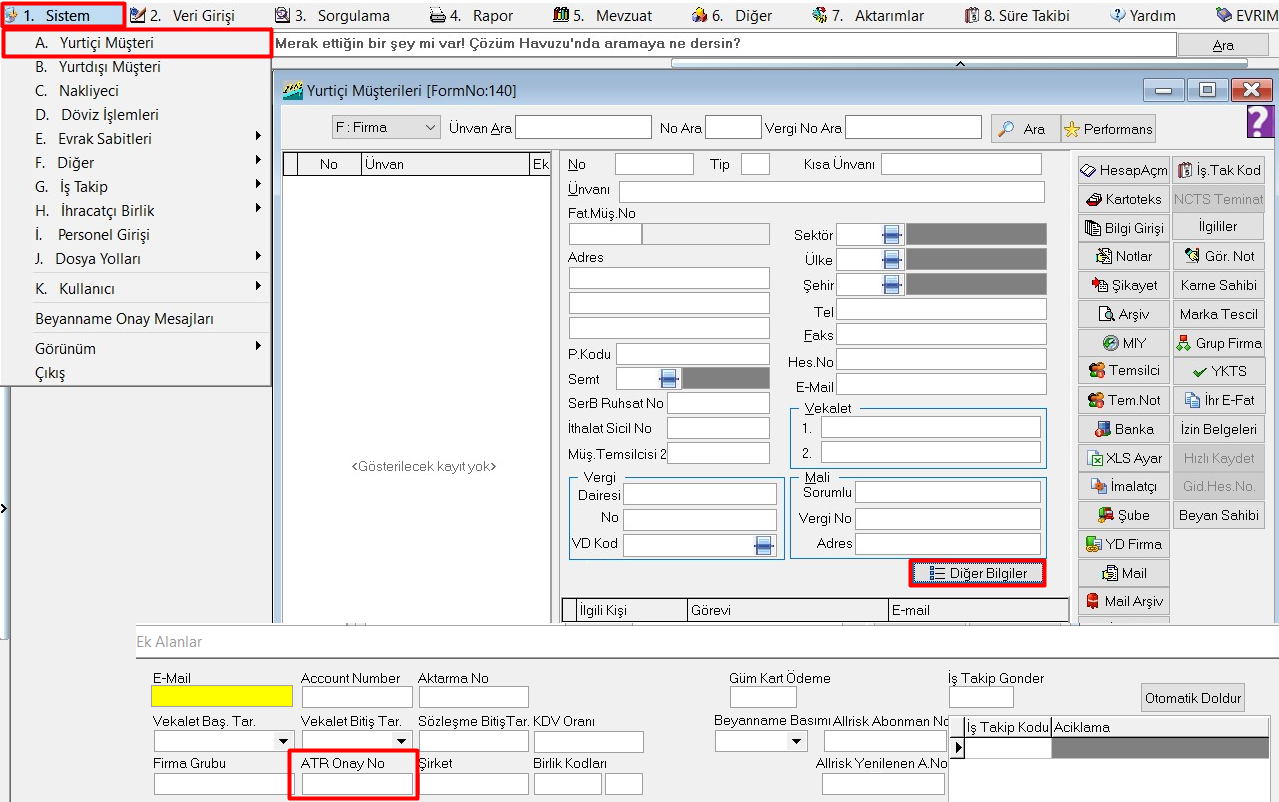Viewport: 1279px width, 802px height.
Task: Open the Banka details
Action: (x=1123, y=429)
